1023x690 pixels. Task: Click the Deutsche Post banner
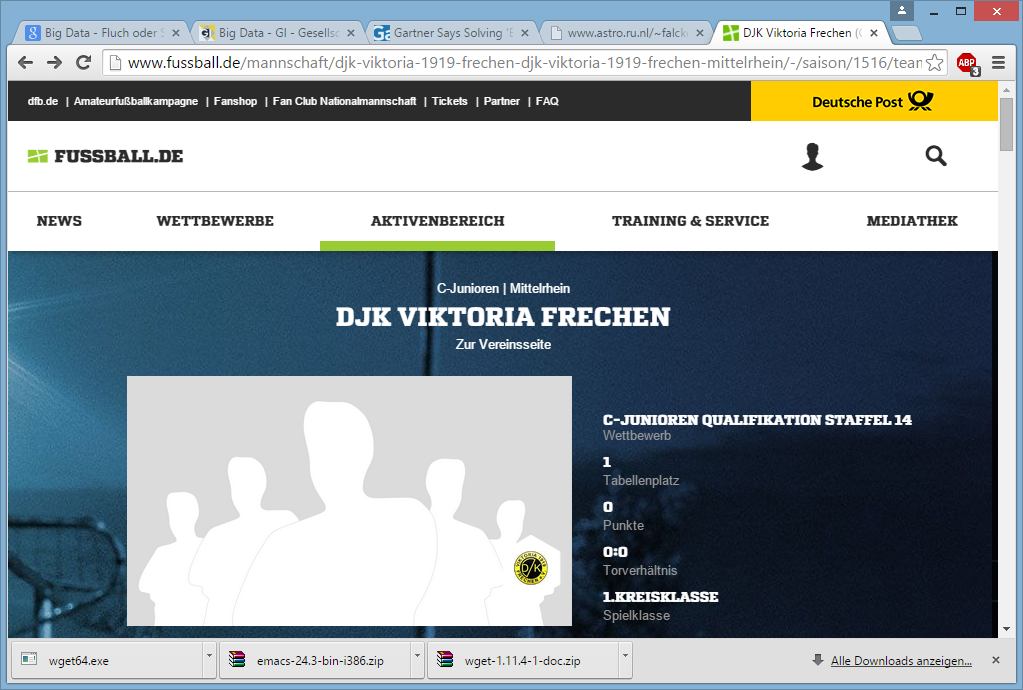click(x=873, y=101)
